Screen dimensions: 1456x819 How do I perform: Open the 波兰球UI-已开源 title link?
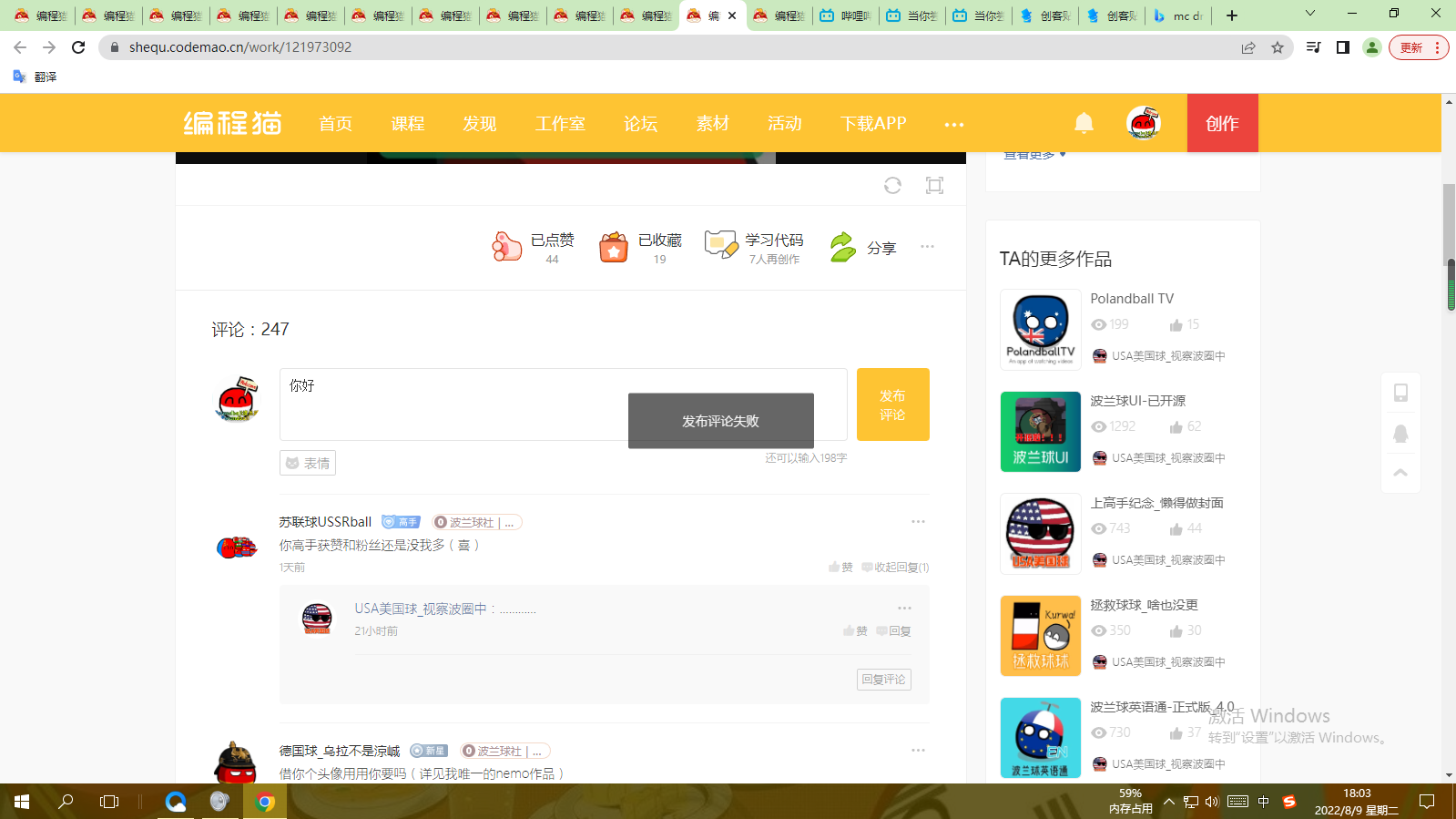[x=1138, y=401]
